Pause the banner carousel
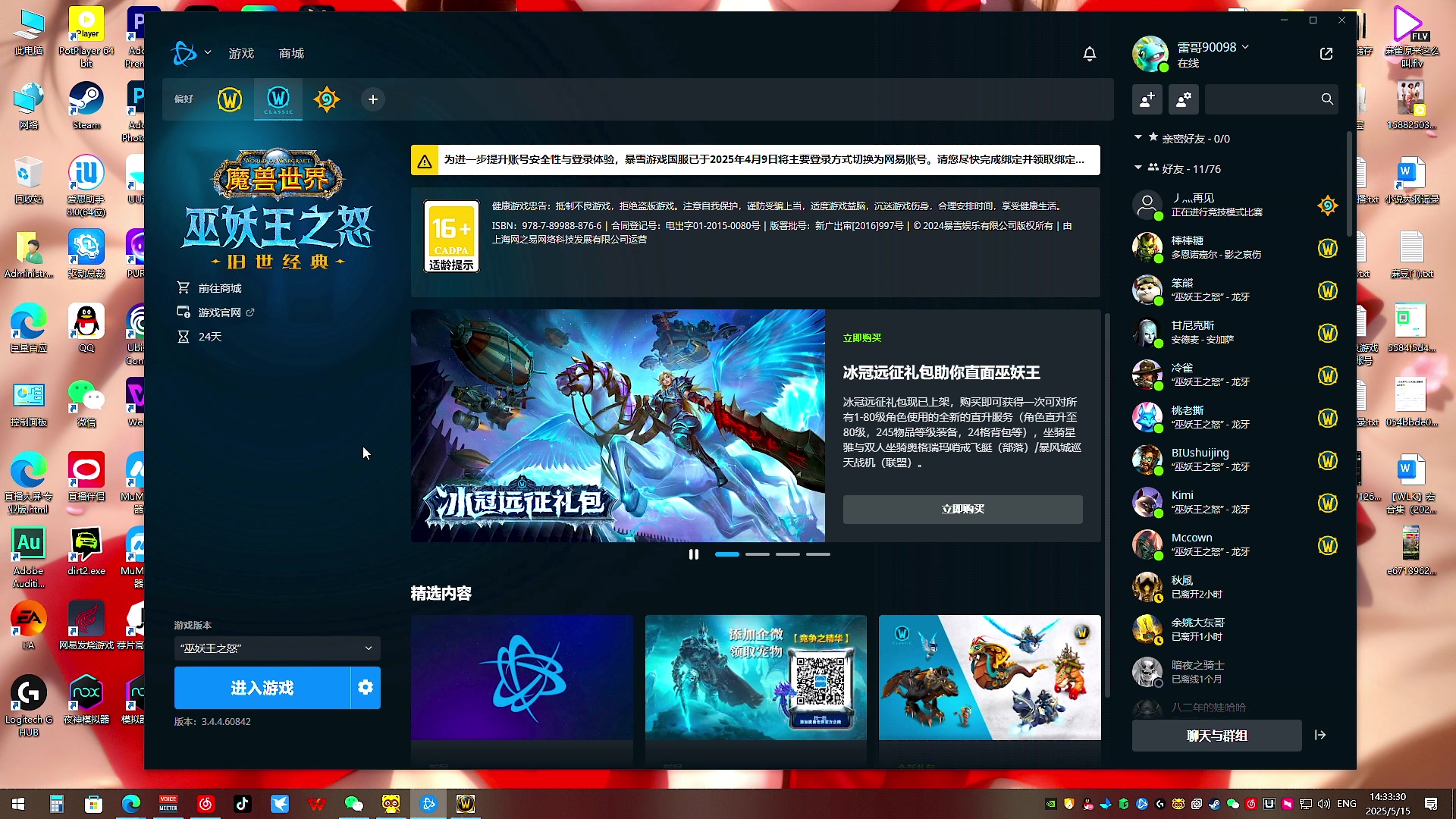This screenshot has width=1456, height=819. tap(693, 554)
